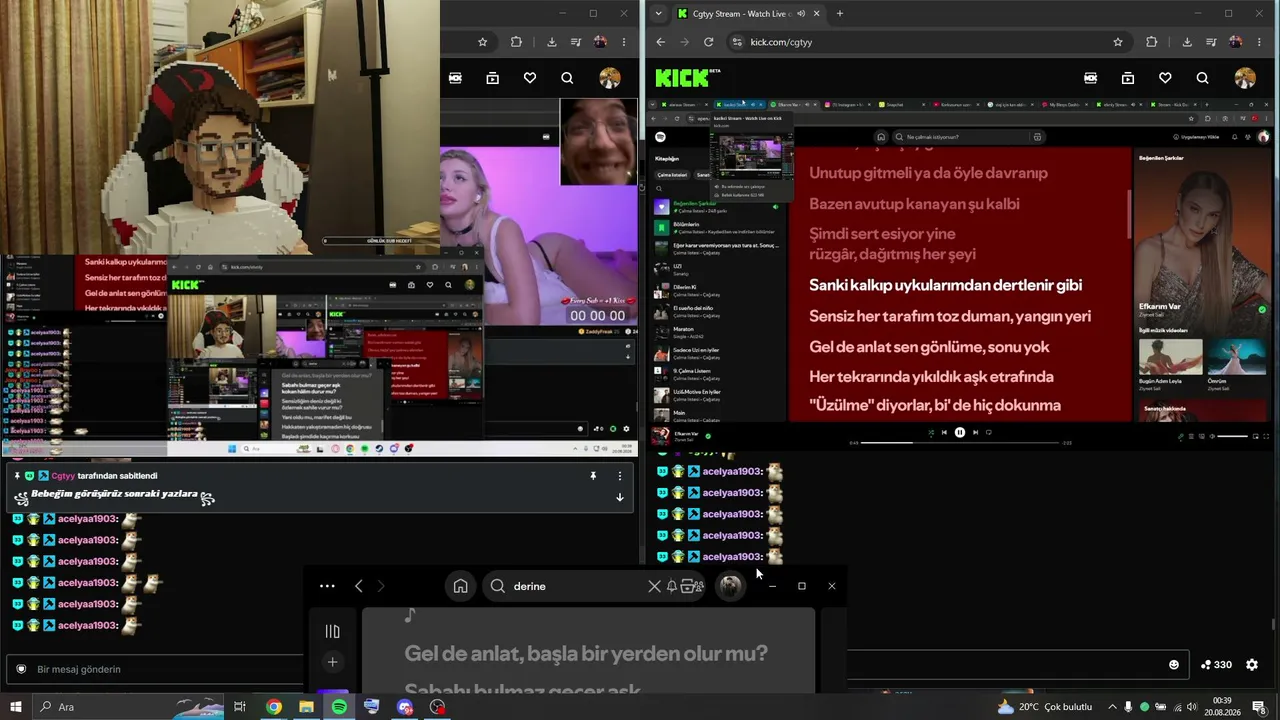
Task: Unpin the pinned message by Cgtyy
Action: [x=593, y=476]
